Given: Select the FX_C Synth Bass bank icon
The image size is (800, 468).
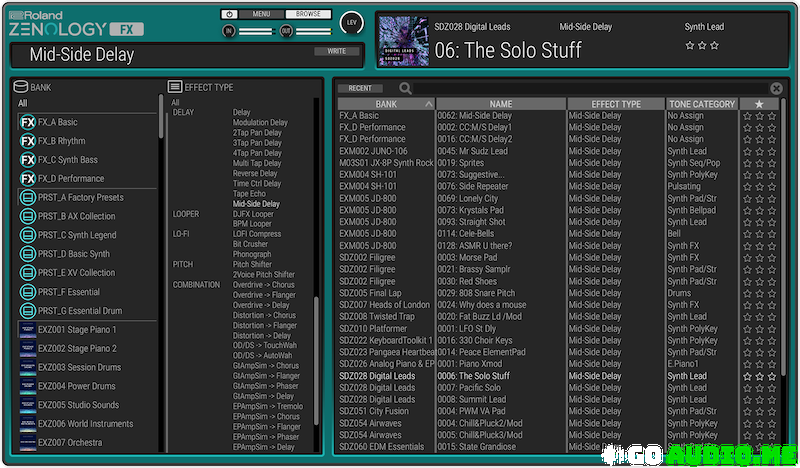Looking at the screenshot, I should 28,160.
